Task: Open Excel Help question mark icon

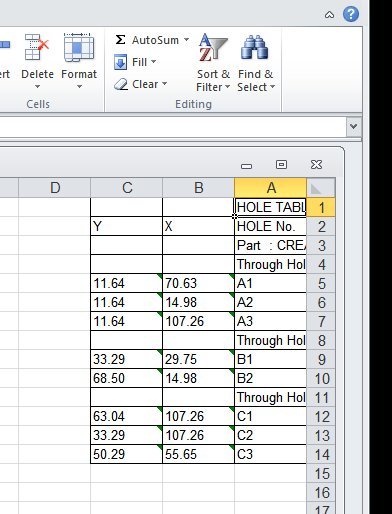Action: point(351,14)
